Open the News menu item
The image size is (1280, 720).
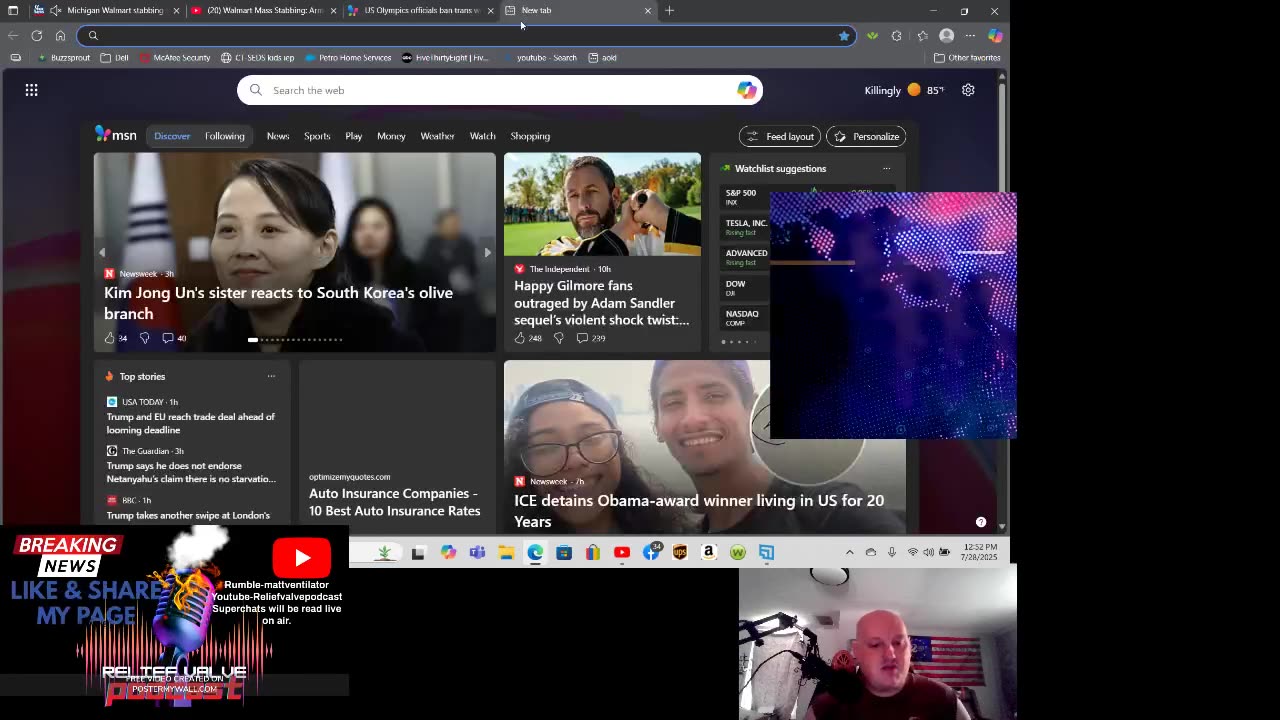(278, 136)
